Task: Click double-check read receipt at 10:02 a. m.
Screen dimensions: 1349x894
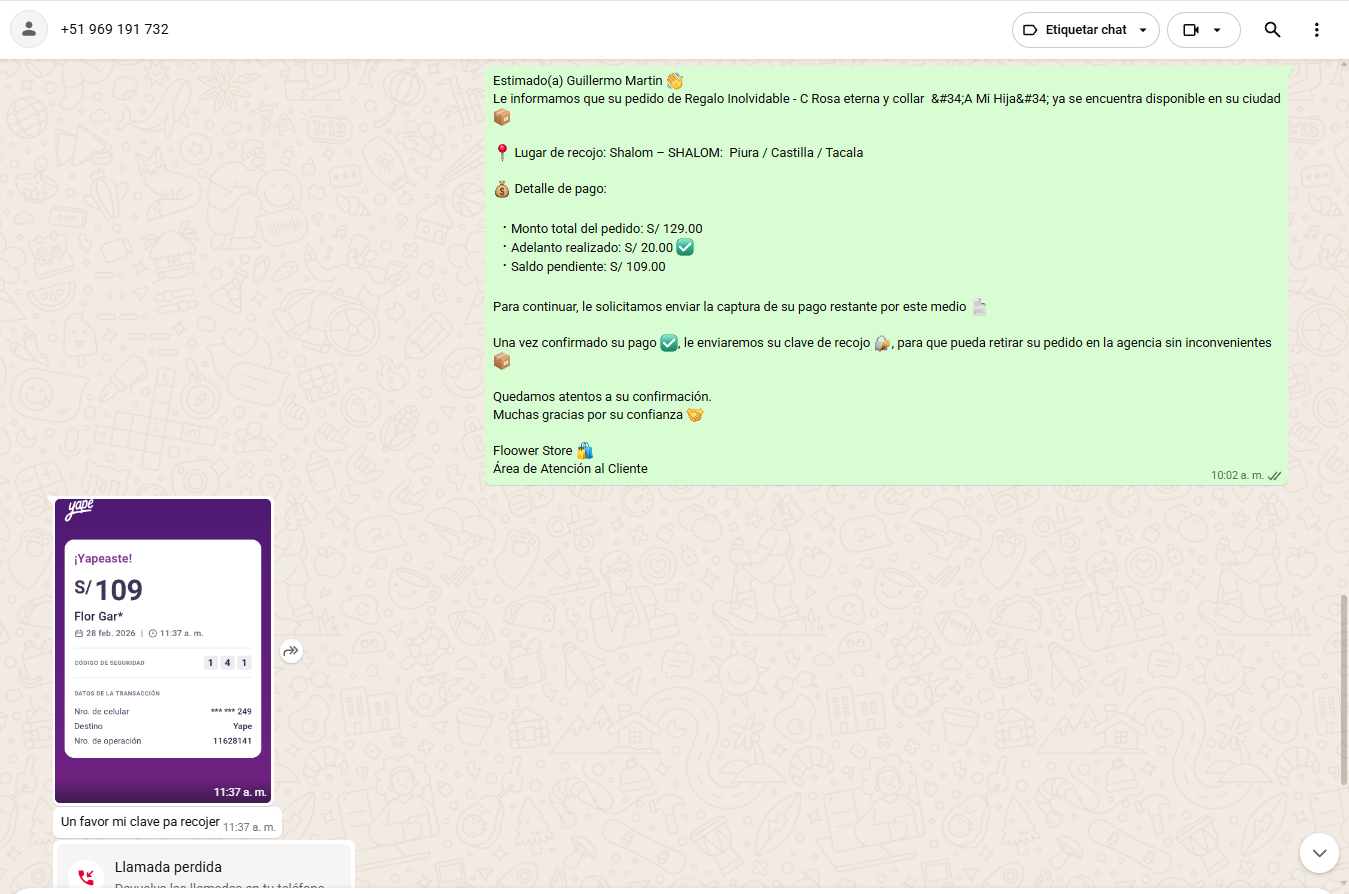Action: pos(1274,476)
